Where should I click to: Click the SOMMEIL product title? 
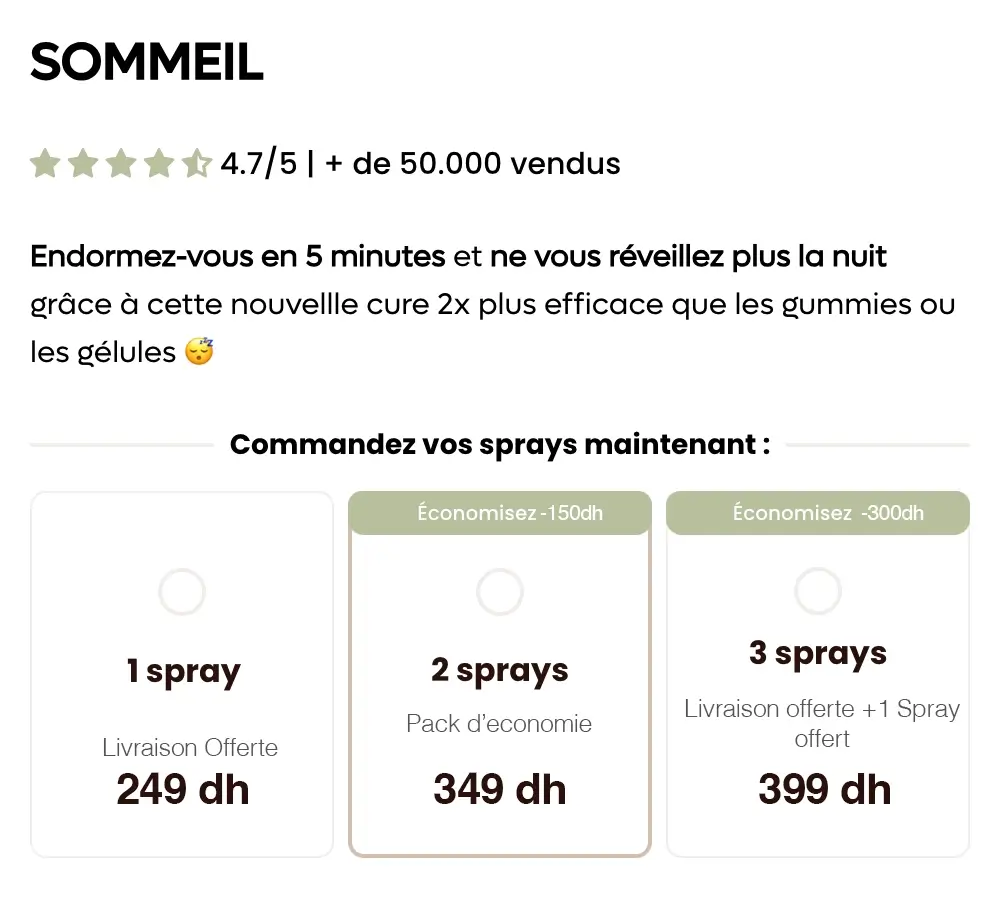147,62
